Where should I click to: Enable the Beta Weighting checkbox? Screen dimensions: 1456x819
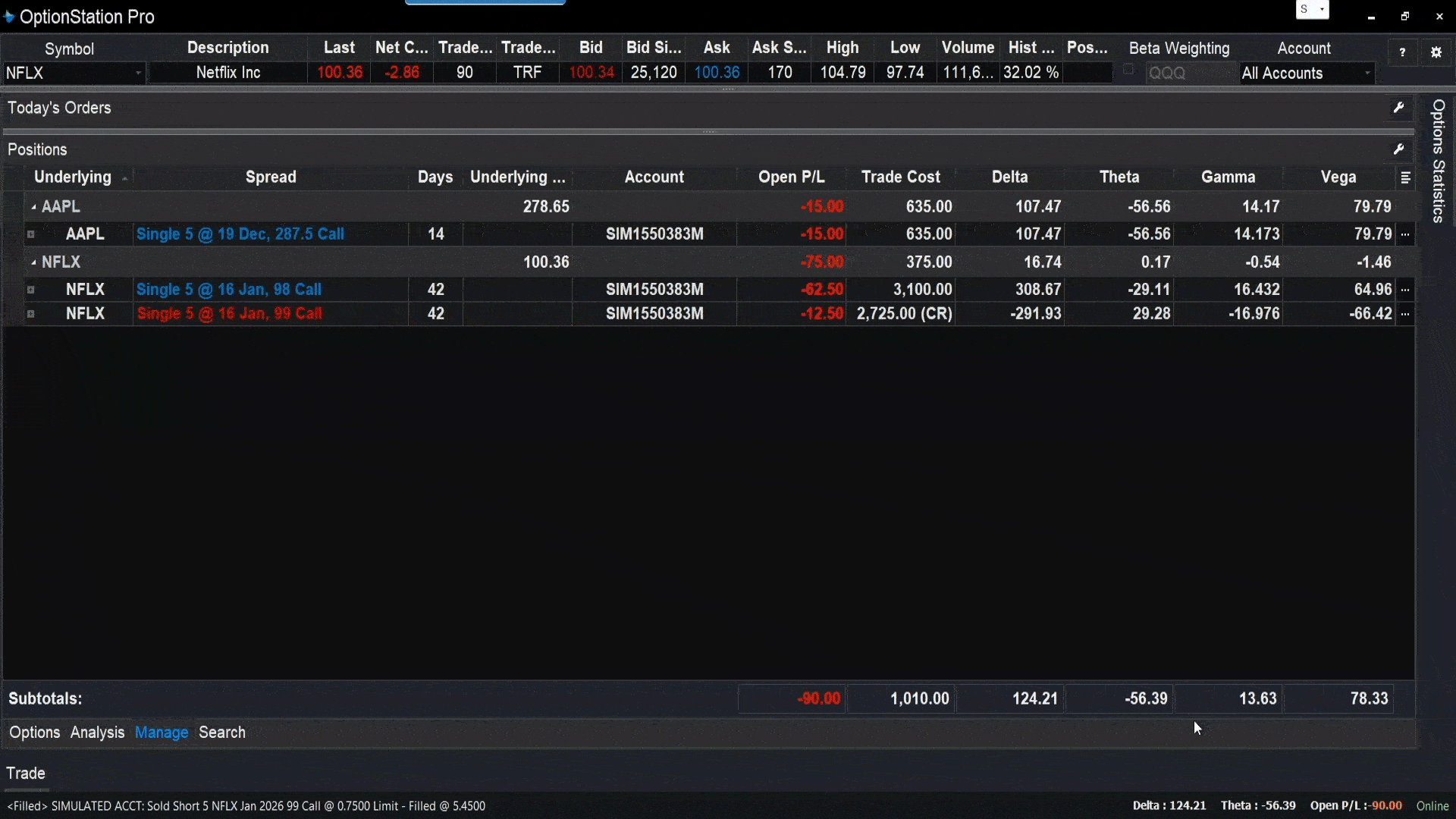pos(1128,71)
